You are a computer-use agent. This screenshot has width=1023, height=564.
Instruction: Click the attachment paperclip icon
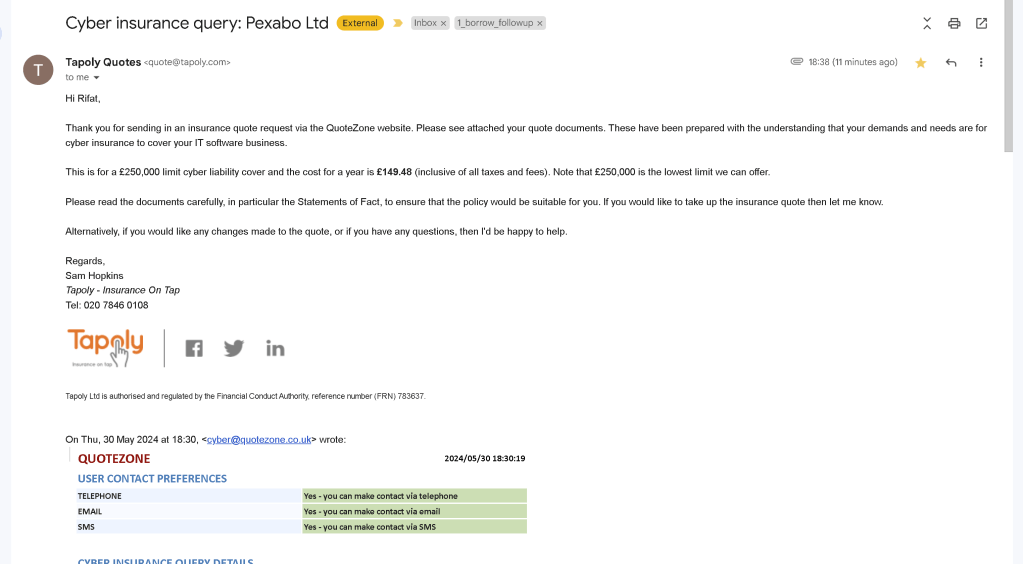point(797,61)
